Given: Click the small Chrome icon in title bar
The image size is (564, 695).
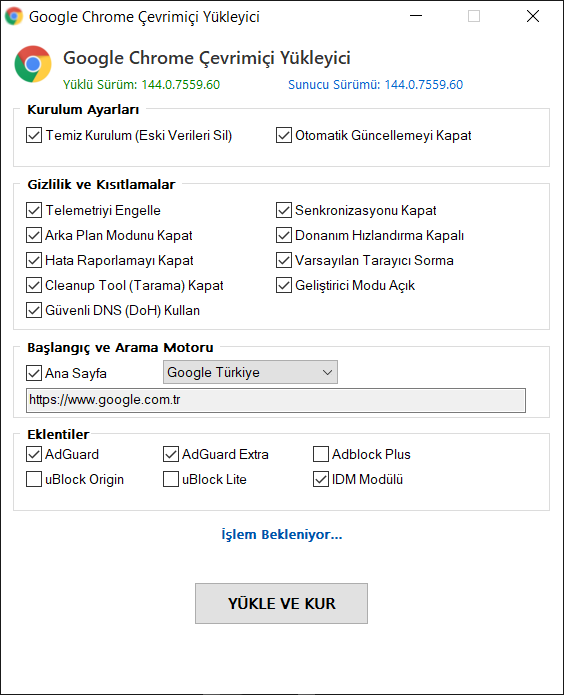Looking at the screenshot, I should (14, 16).
